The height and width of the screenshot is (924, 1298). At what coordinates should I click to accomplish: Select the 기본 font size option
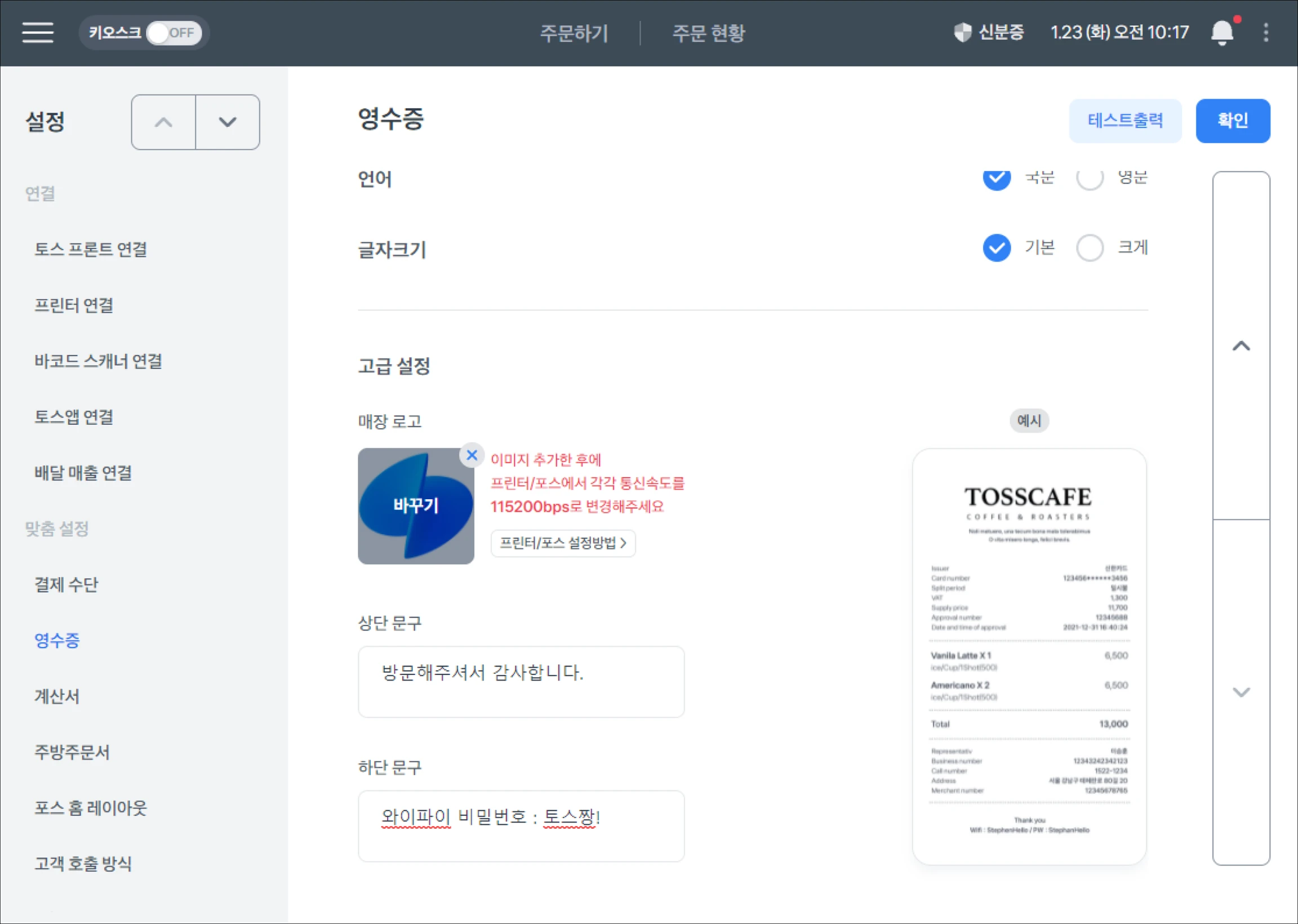pos(997,248)
